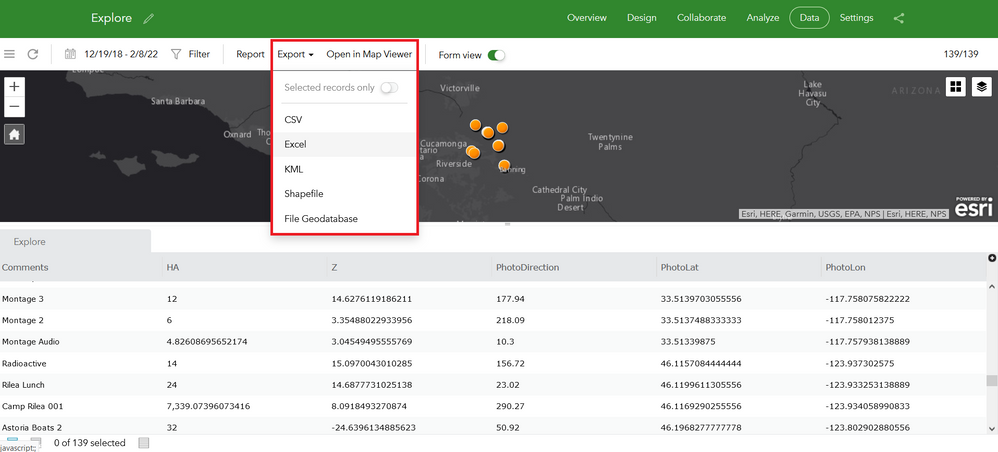
Task: Click the share icon in header
Action: (x=899, y=18)
